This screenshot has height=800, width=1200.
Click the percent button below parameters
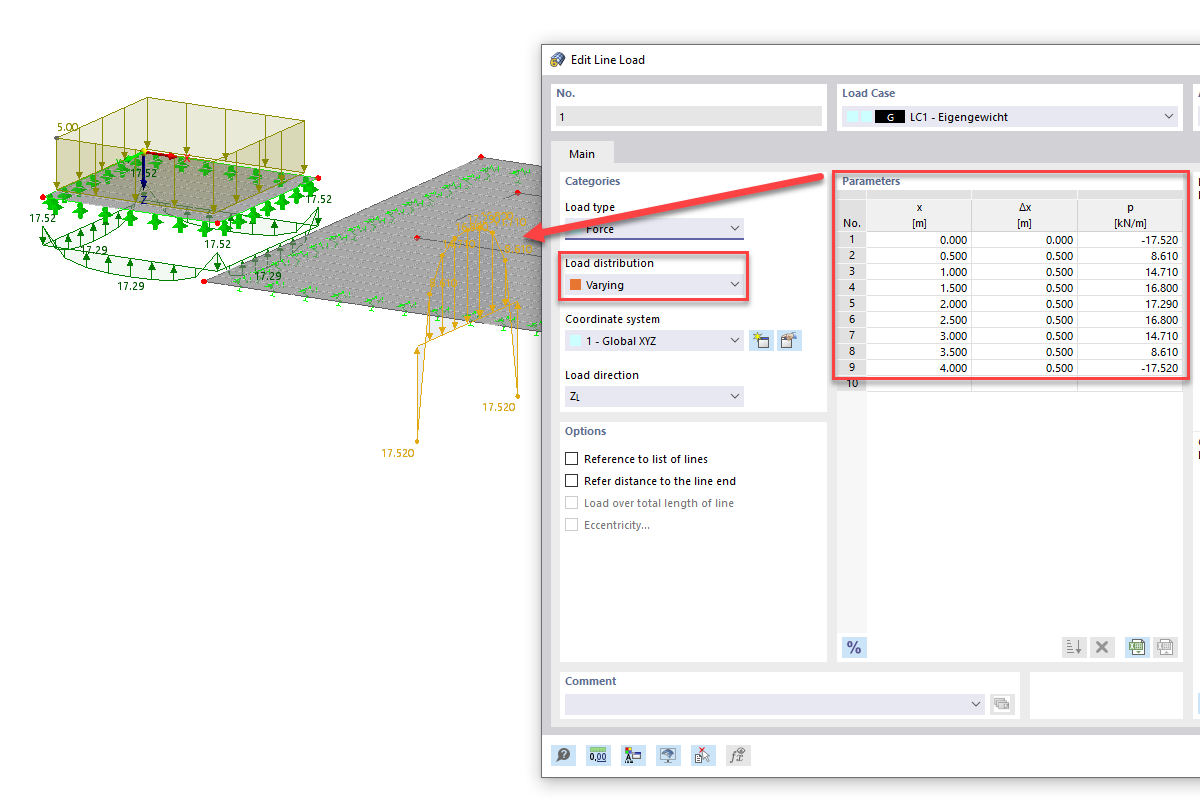coord(853,647)
